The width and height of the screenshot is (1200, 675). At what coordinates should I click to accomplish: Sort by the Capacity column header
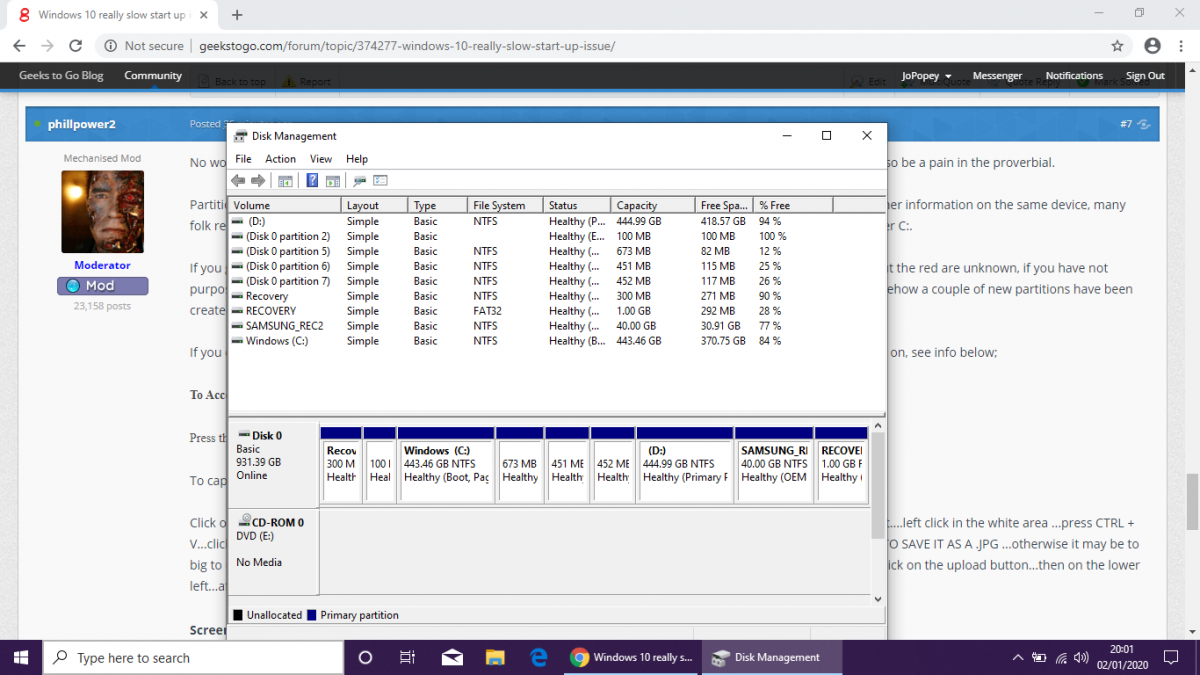pos(653,205)
